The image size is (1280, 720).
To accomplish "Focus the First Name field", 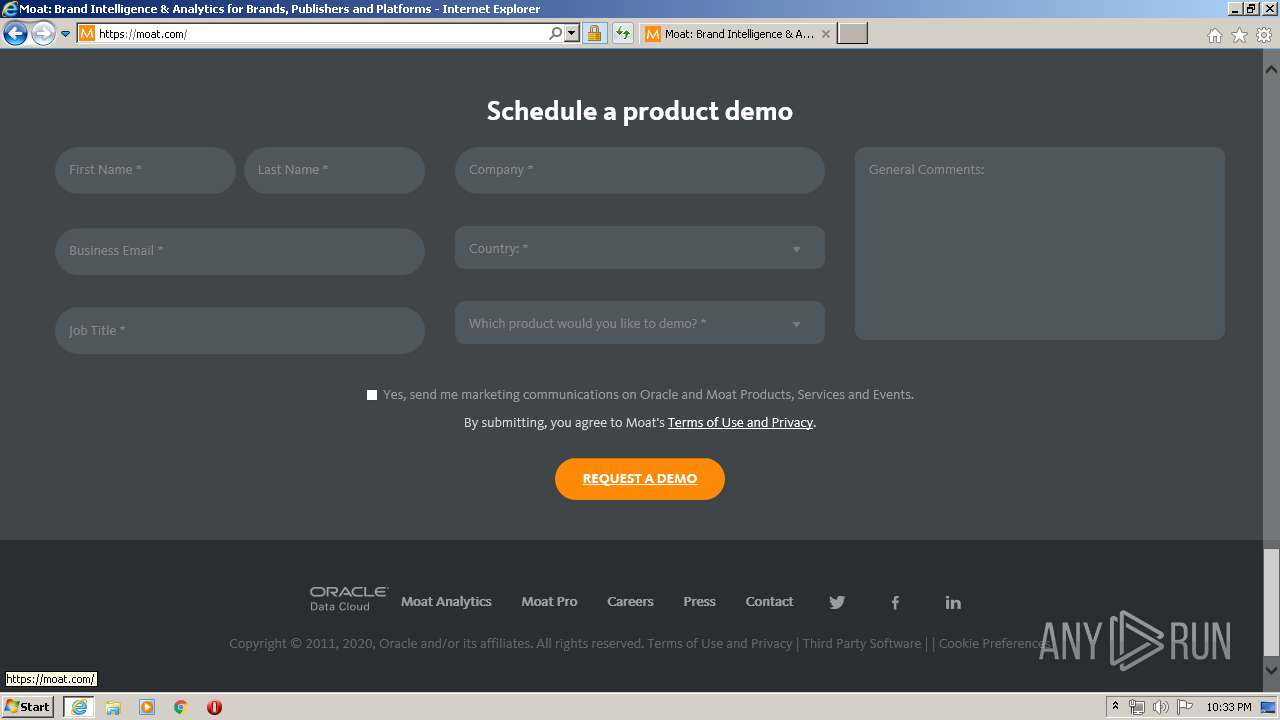I will click(145, 170).
